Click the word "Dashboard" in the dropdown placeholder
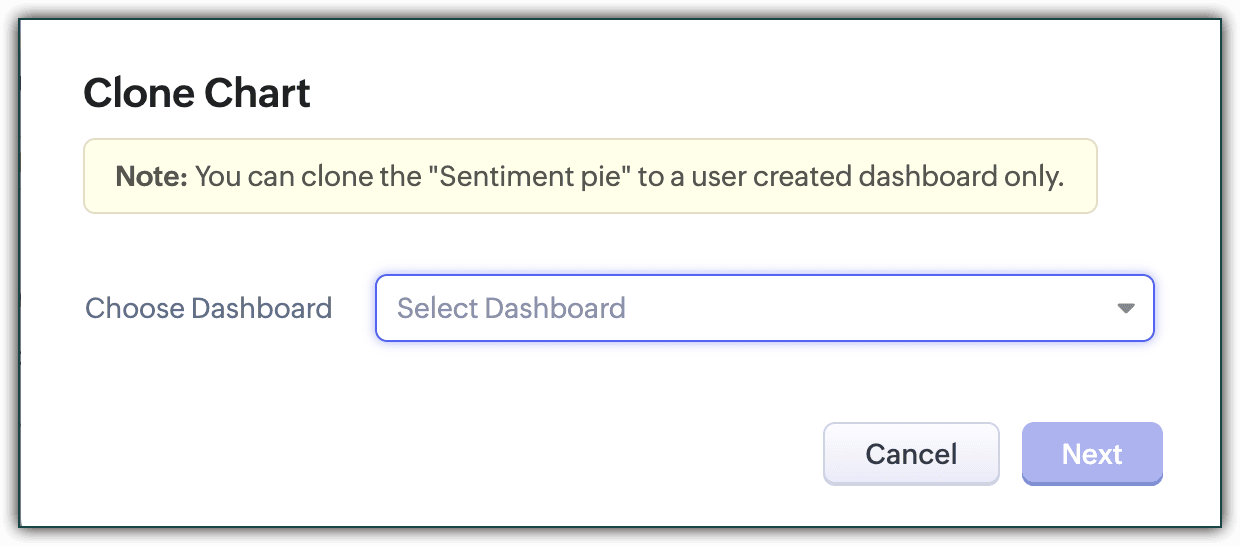This screenshot has width=1240, height=546. (x=554, y=308)
